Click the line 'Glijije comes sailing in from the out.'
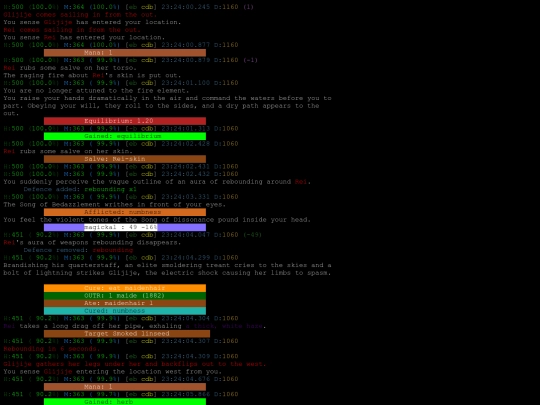540x405 pixels. pos(80,14)
